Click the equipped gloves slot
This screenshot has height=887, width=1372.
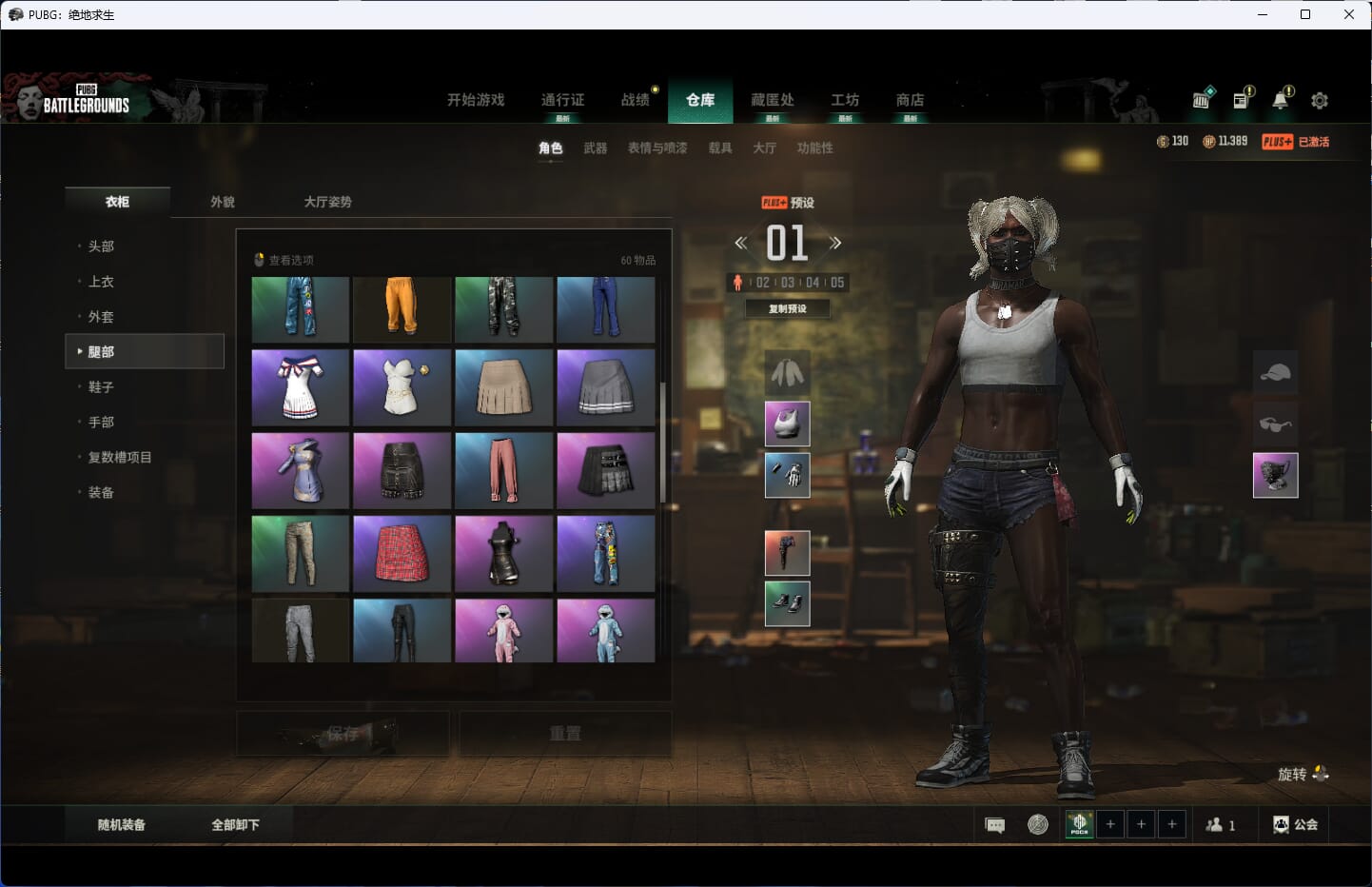click(788, 475)
